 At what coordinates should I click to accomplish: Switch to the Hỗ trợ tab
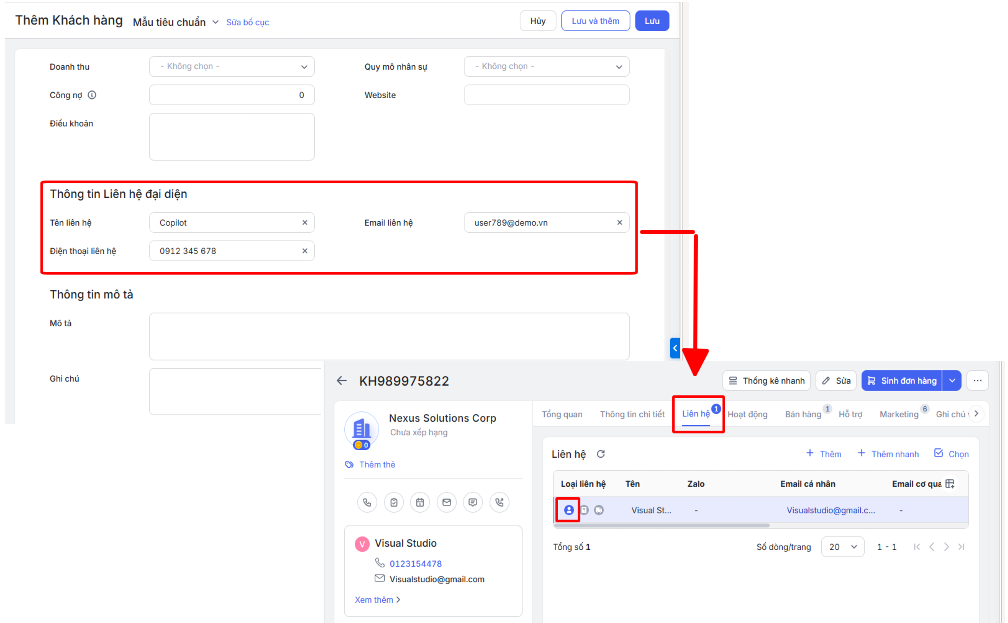(850, 414)
